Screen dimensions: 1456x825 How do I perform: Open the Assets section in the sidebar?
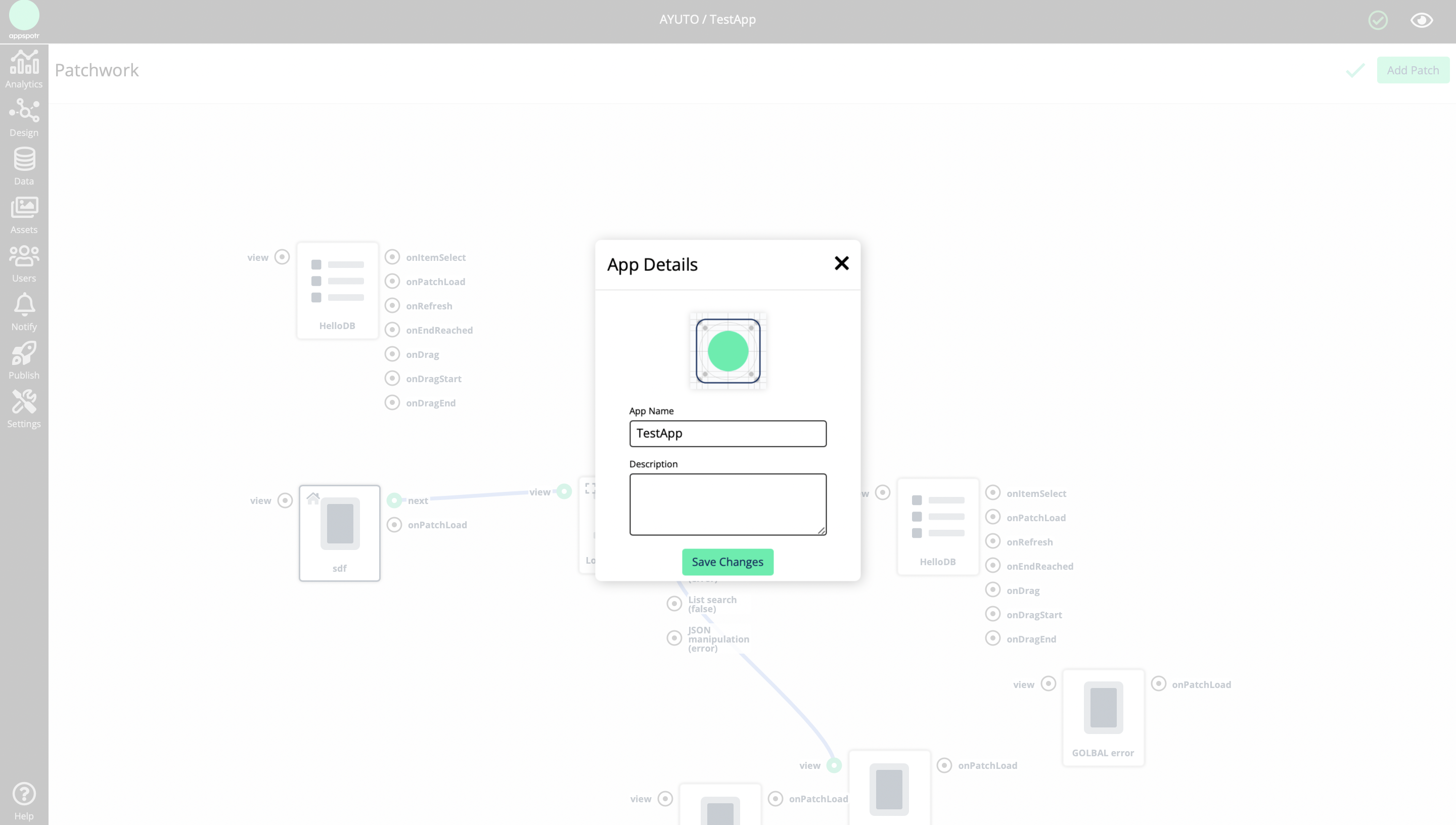point(24,215)
